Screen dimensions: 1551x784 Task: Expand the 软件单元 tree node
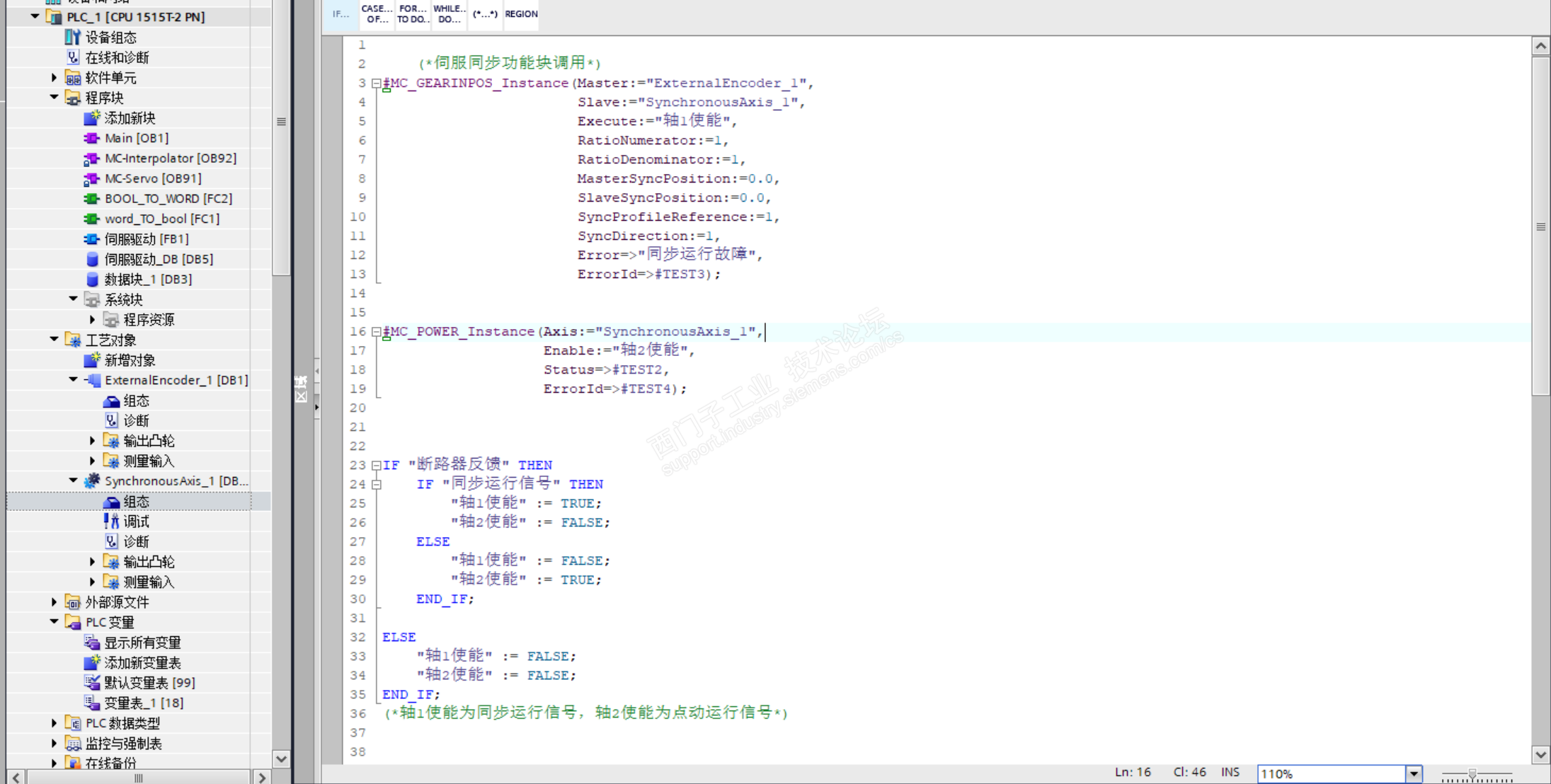click(x=55, y=78)
